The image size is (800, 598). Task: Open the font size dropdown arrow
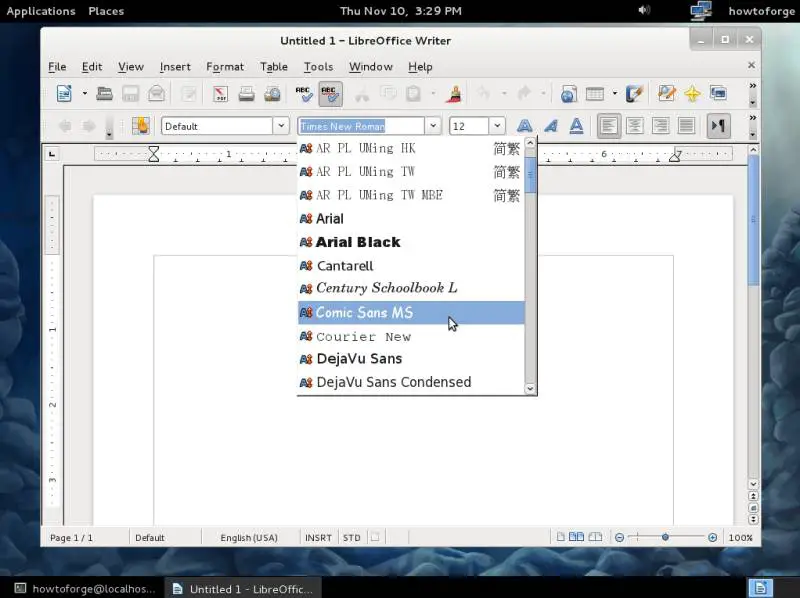coord(497,126)
